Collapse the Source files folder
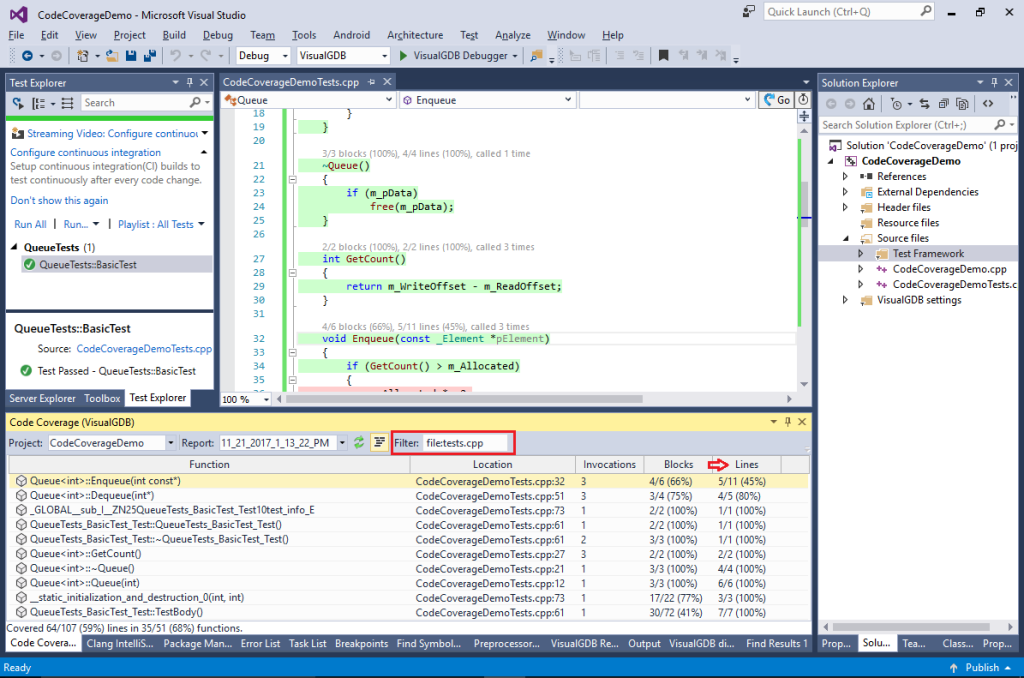1024x678 pixels. click(846, 238)
